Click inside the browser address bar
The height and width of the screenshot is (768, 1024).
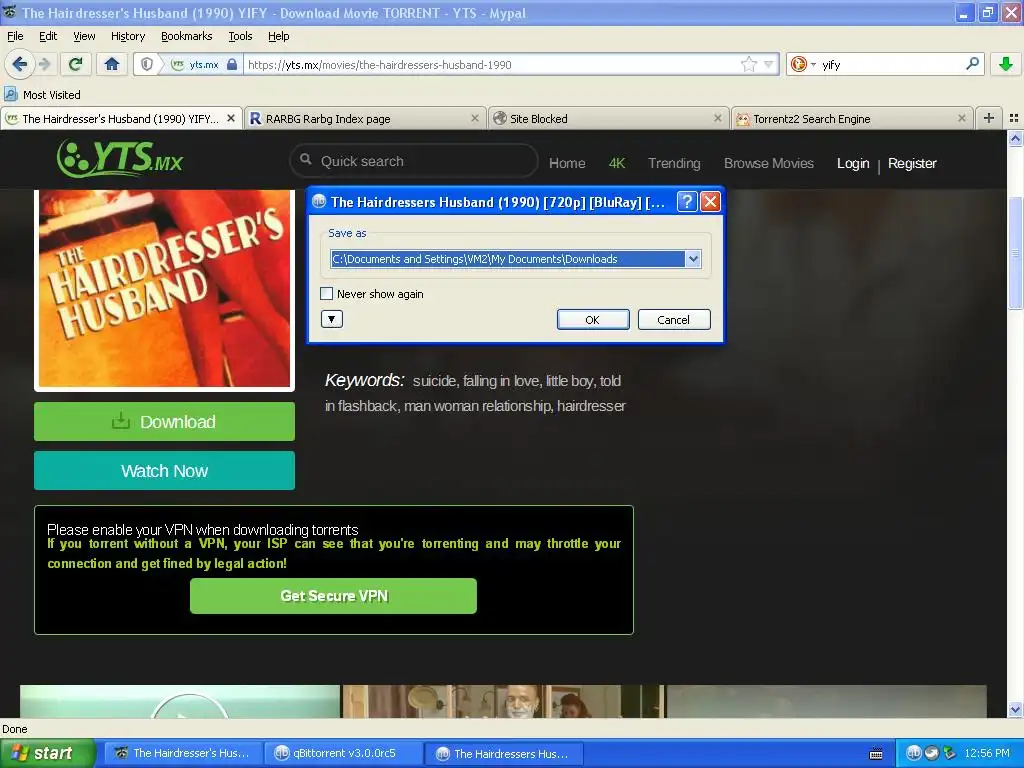click(493, 65)
